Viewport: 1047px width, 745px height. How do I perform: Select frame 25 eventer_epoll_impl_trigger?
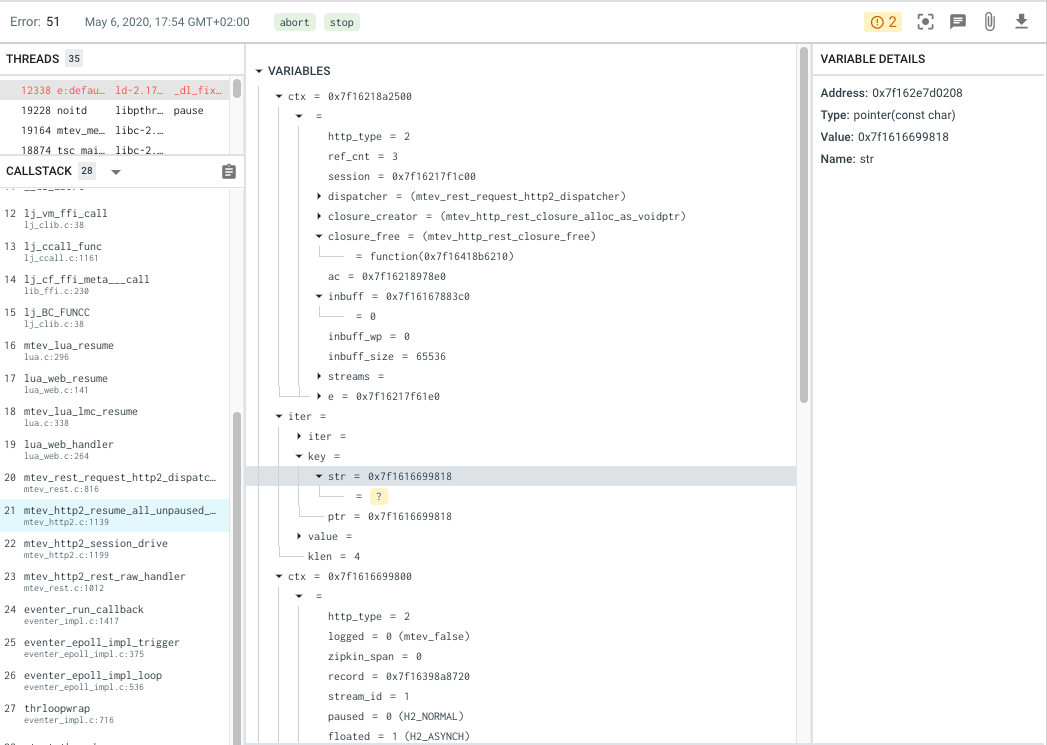115,648
